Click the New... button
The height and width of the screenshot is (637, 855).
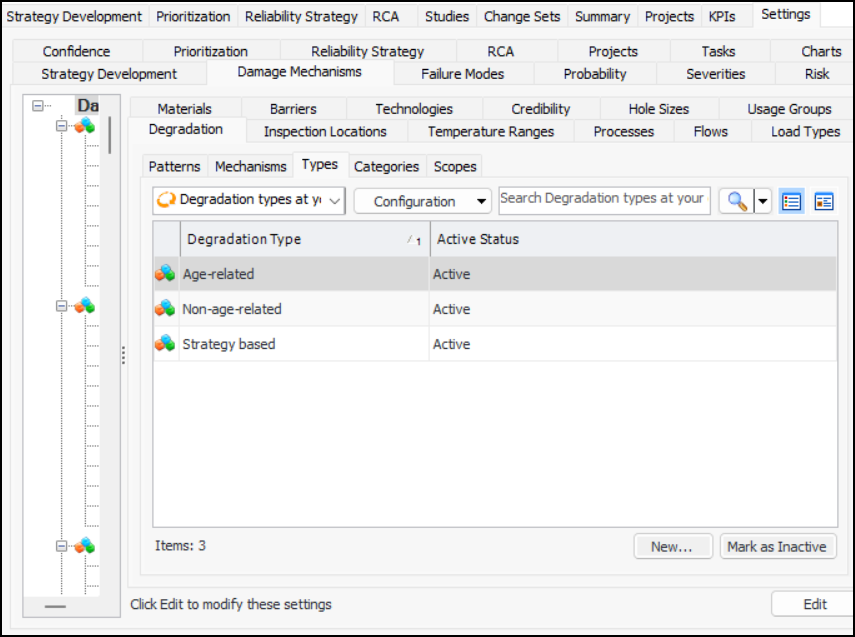pos(672,546)
